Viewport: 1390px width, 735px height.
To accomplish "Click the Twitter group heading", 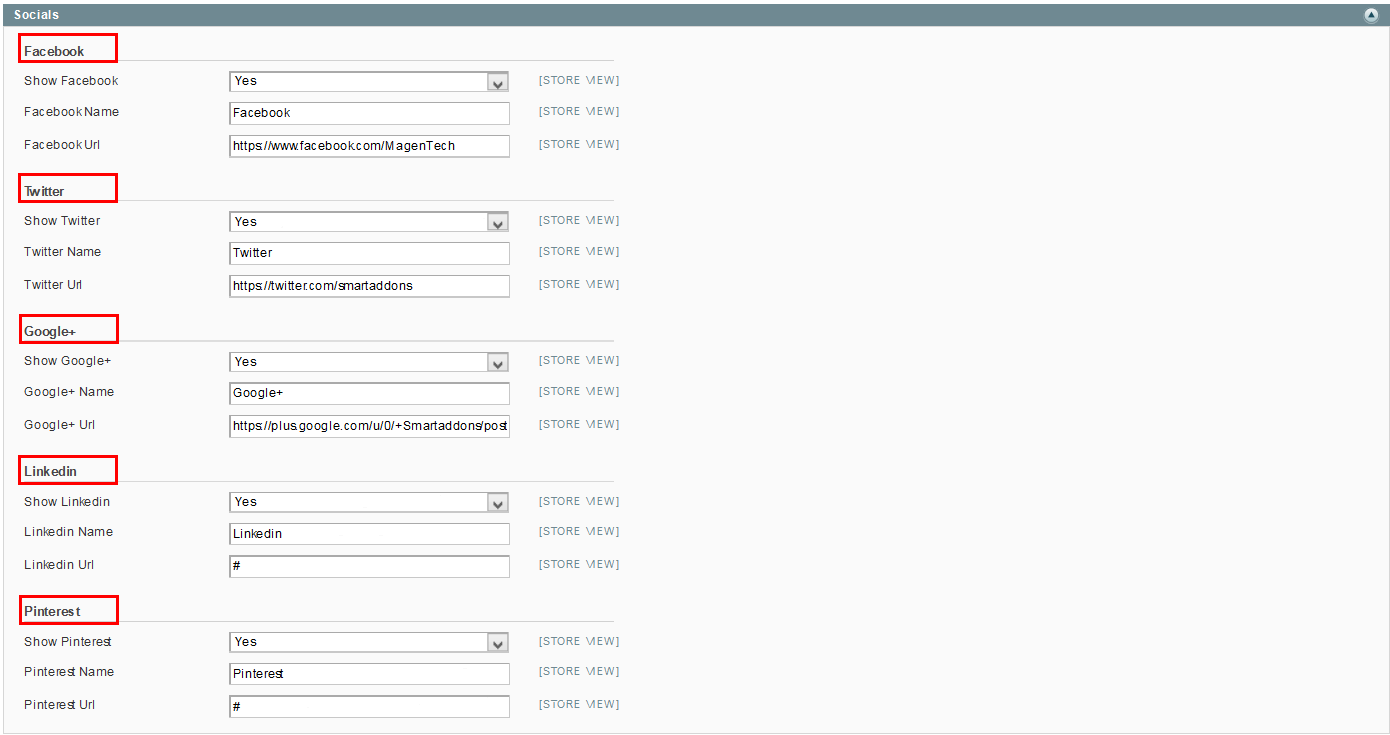I will click(44, 191).
